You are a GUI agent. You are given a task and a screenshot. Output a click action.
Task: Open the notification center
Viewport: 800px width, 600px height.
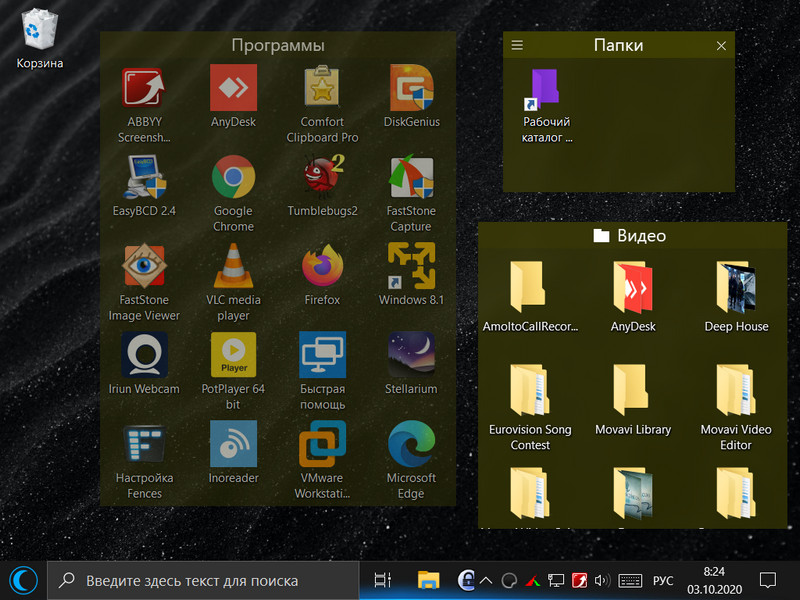click(768, 581)
